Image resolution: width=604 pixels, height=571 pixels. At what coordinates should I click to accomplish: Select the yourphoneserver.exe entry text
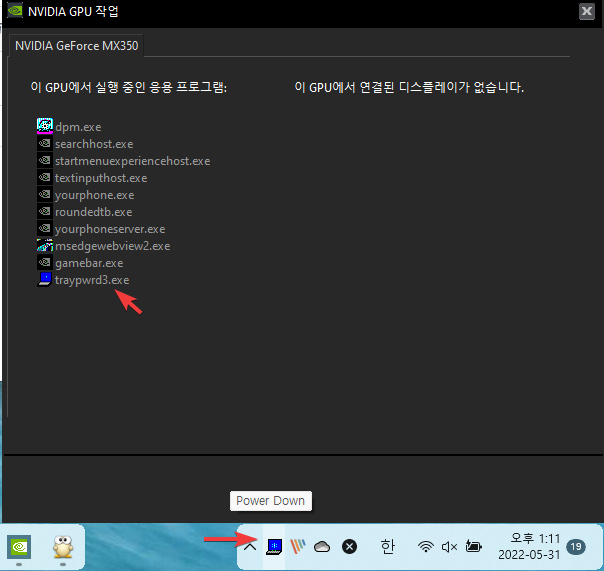click(110, 229)
